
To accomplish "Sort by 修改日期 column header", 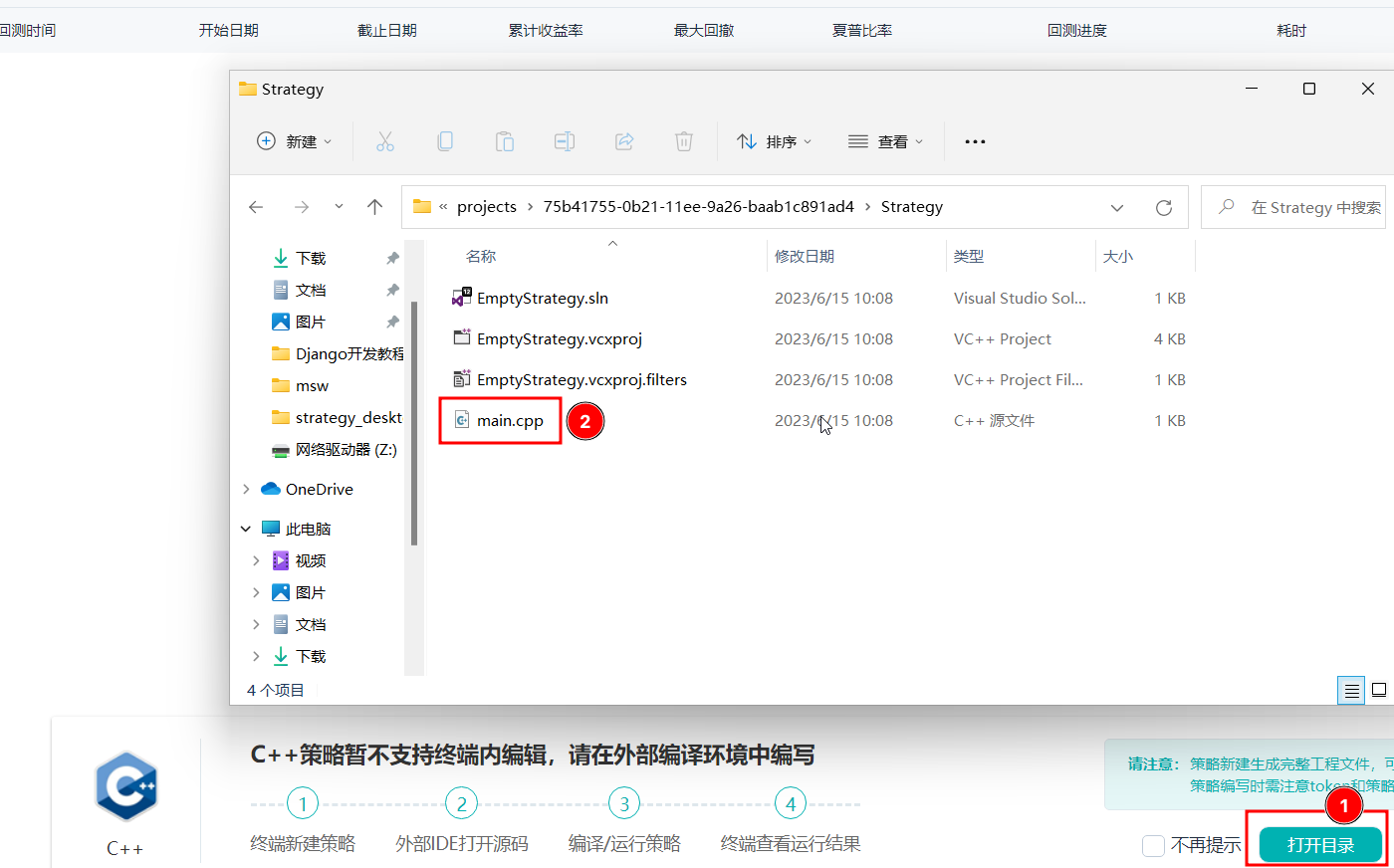I will point(805,256).
